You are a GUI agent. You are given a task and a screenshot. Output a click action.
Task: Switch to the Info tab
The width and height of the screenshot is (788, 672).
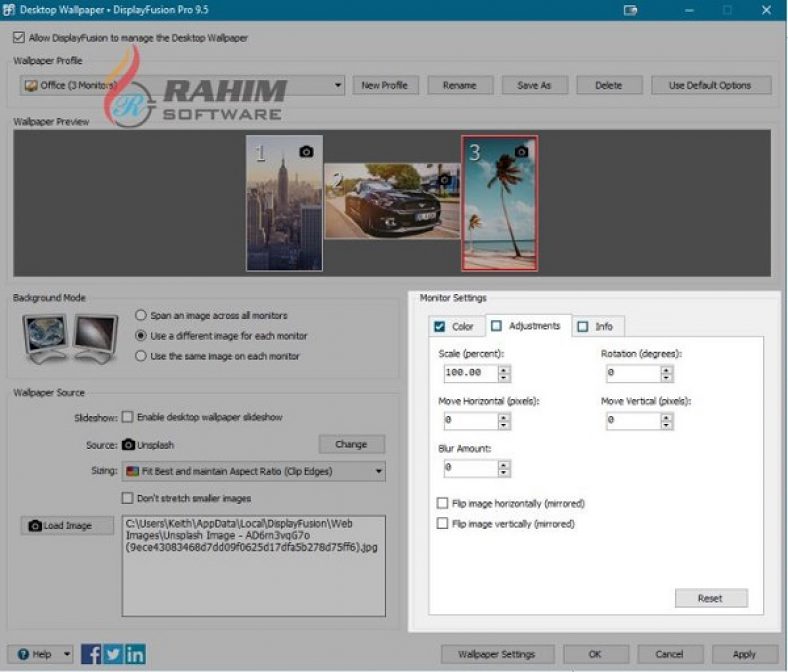point(597,326)
